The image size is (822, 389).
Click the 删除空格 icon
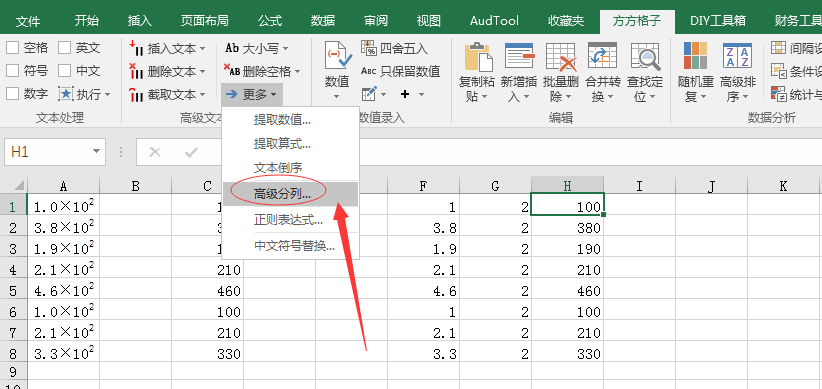coord(232,71)
